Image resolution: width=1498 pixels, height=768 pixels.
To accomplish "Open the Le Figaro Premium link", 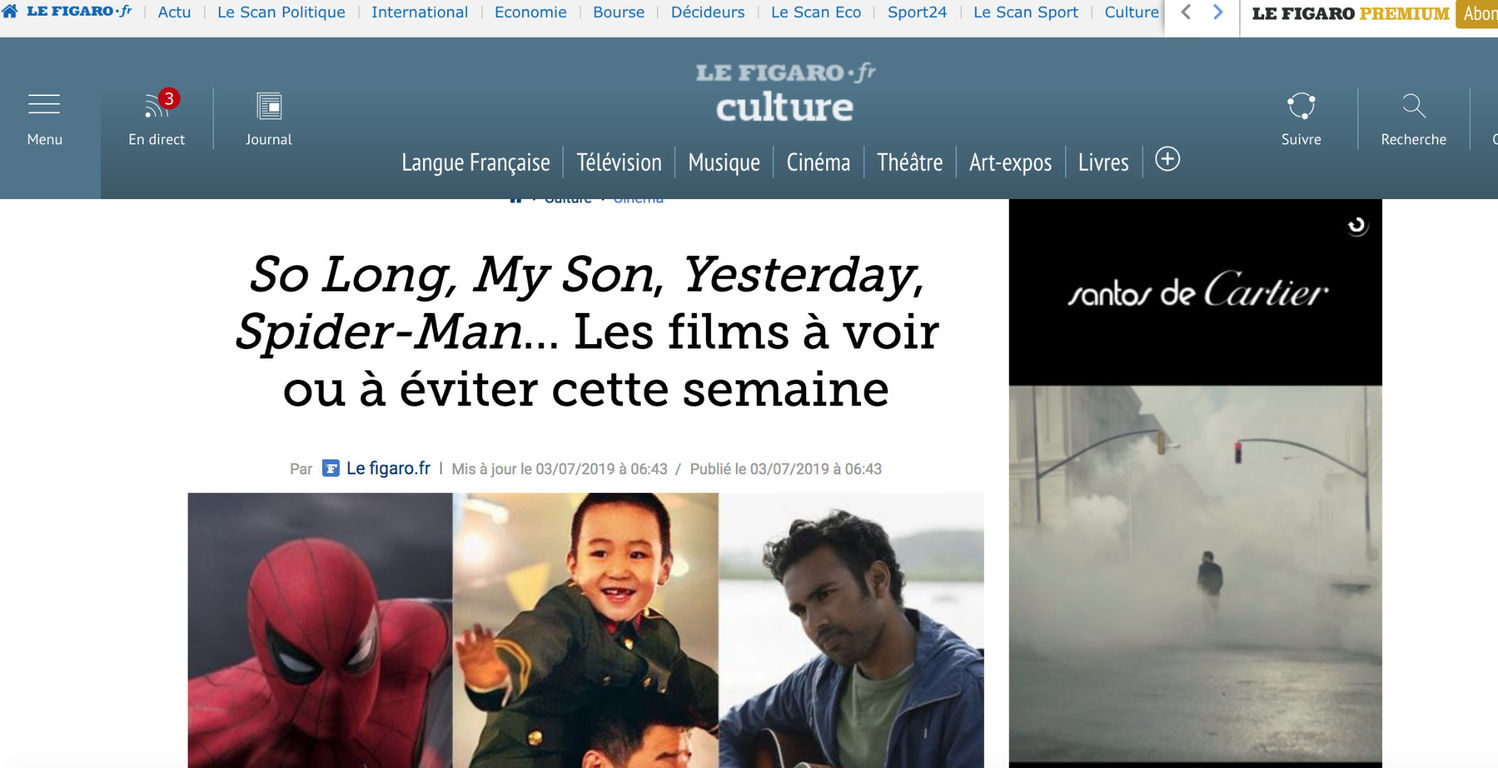I will coord(1350,13).
